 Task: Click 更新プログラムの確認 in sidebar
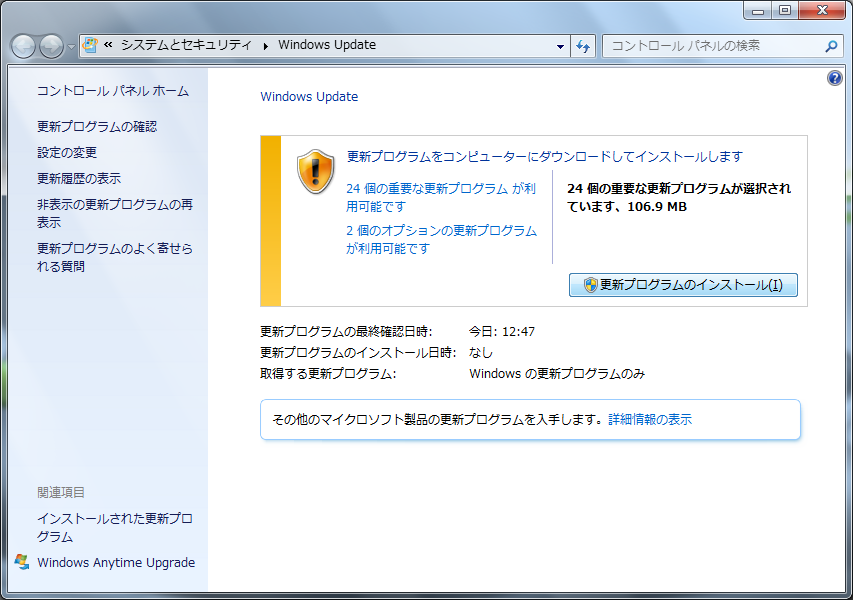point(97,127)
